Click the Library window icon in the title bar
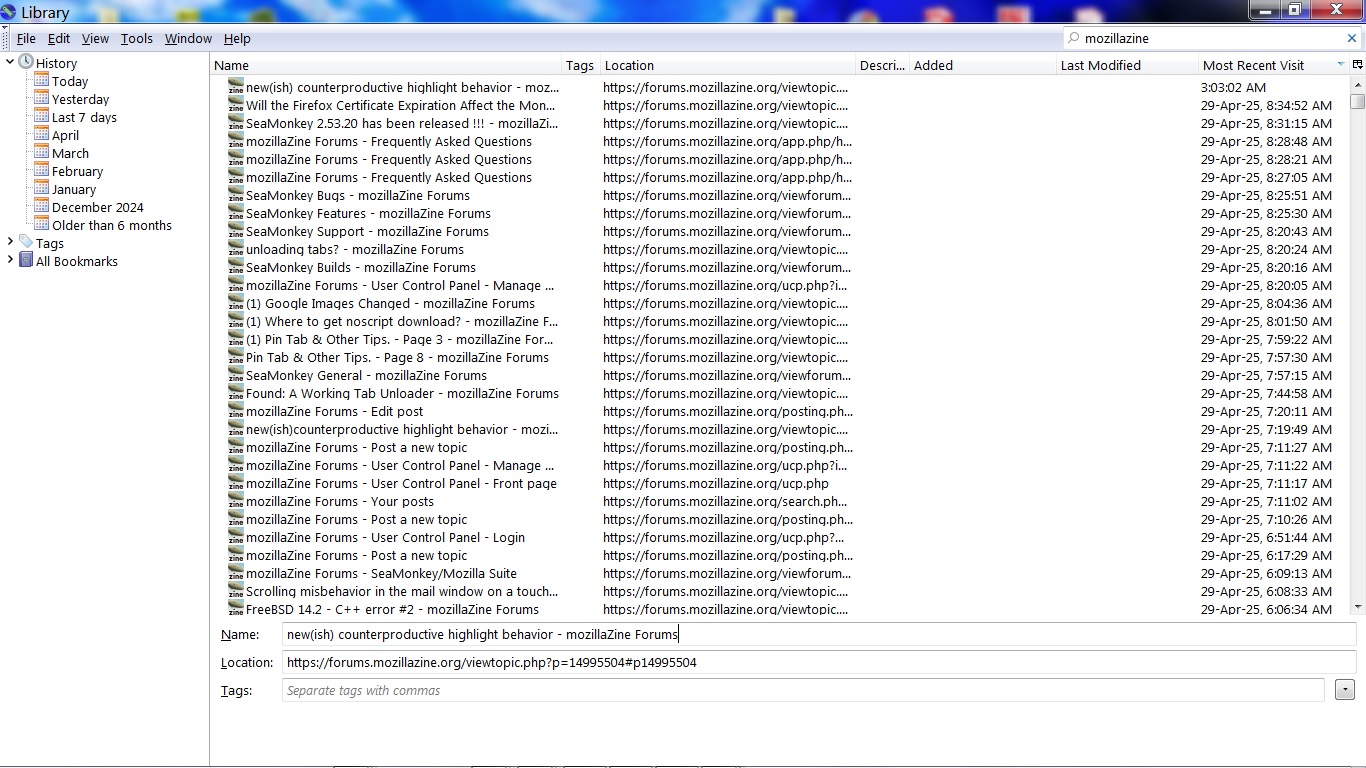 [9, 12]
